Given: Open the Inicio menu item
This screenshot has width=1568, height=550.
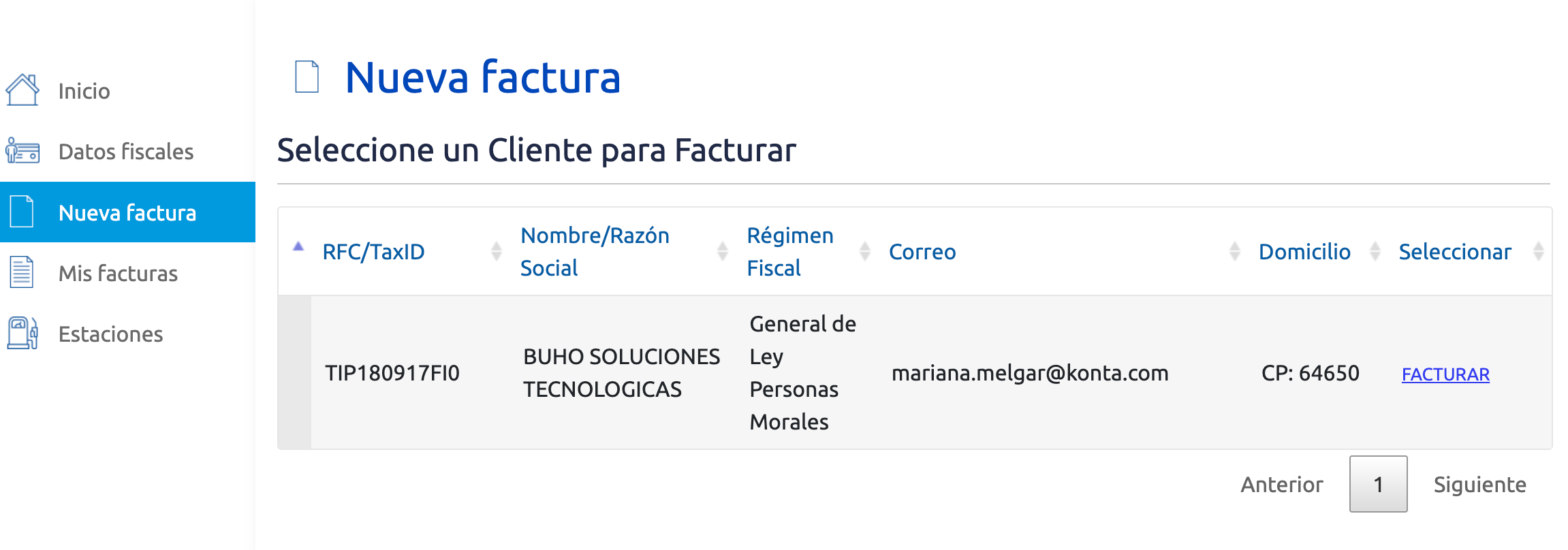Looking at the screenshot, I should (84, 90).
